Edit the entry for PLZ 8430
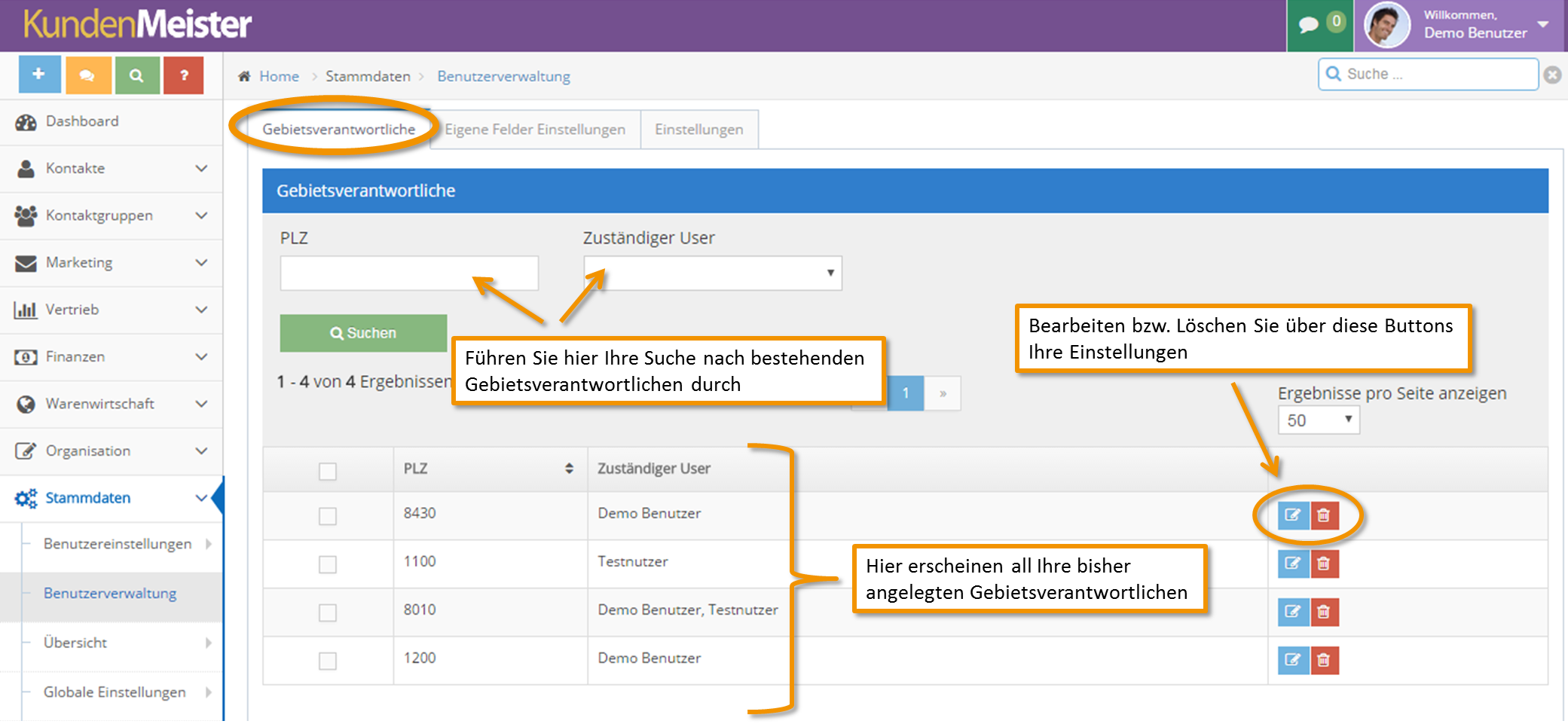 1293,515
